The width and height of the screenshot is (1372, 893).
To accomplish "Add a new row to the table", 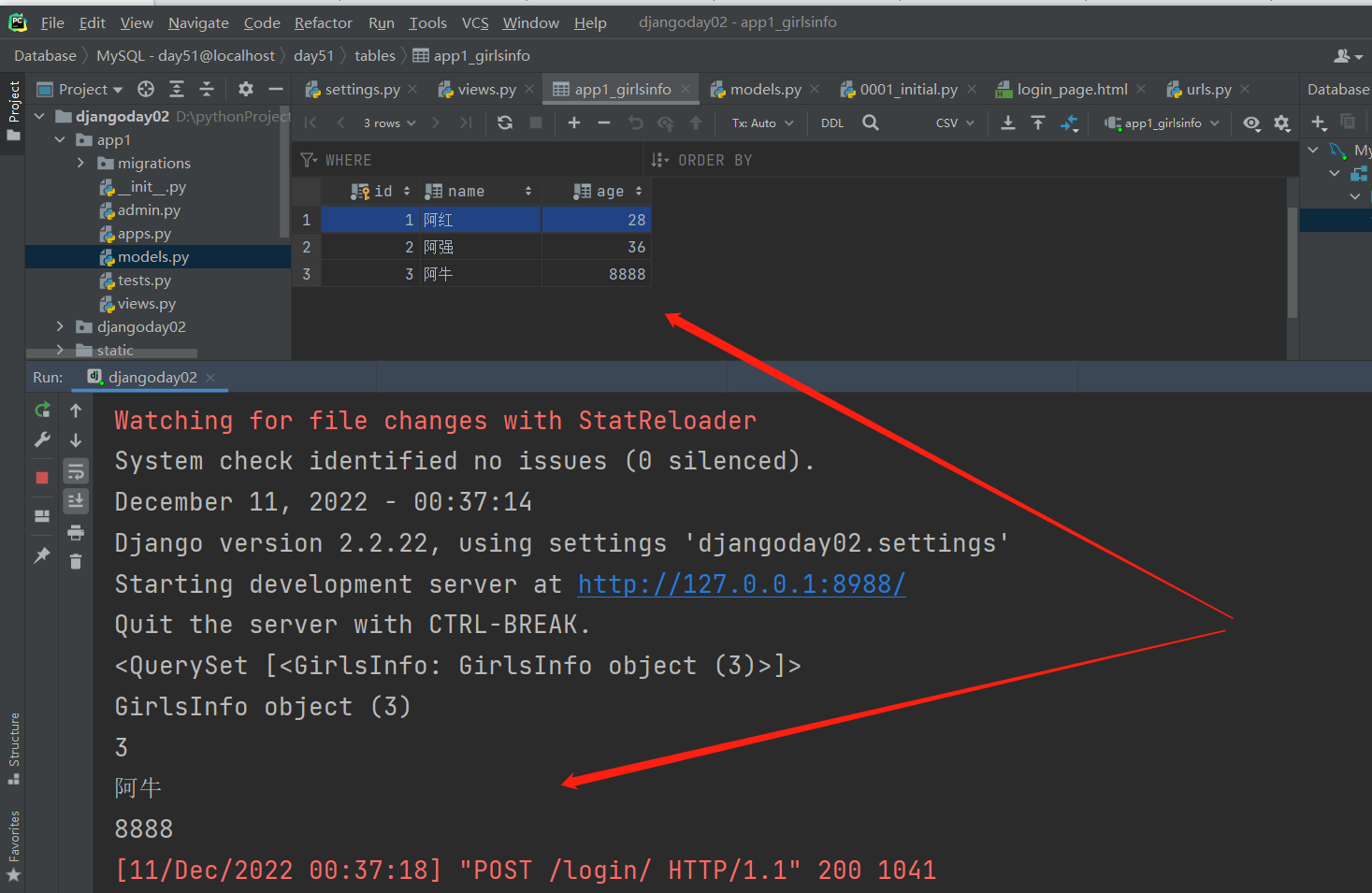I will click(574, 122).
